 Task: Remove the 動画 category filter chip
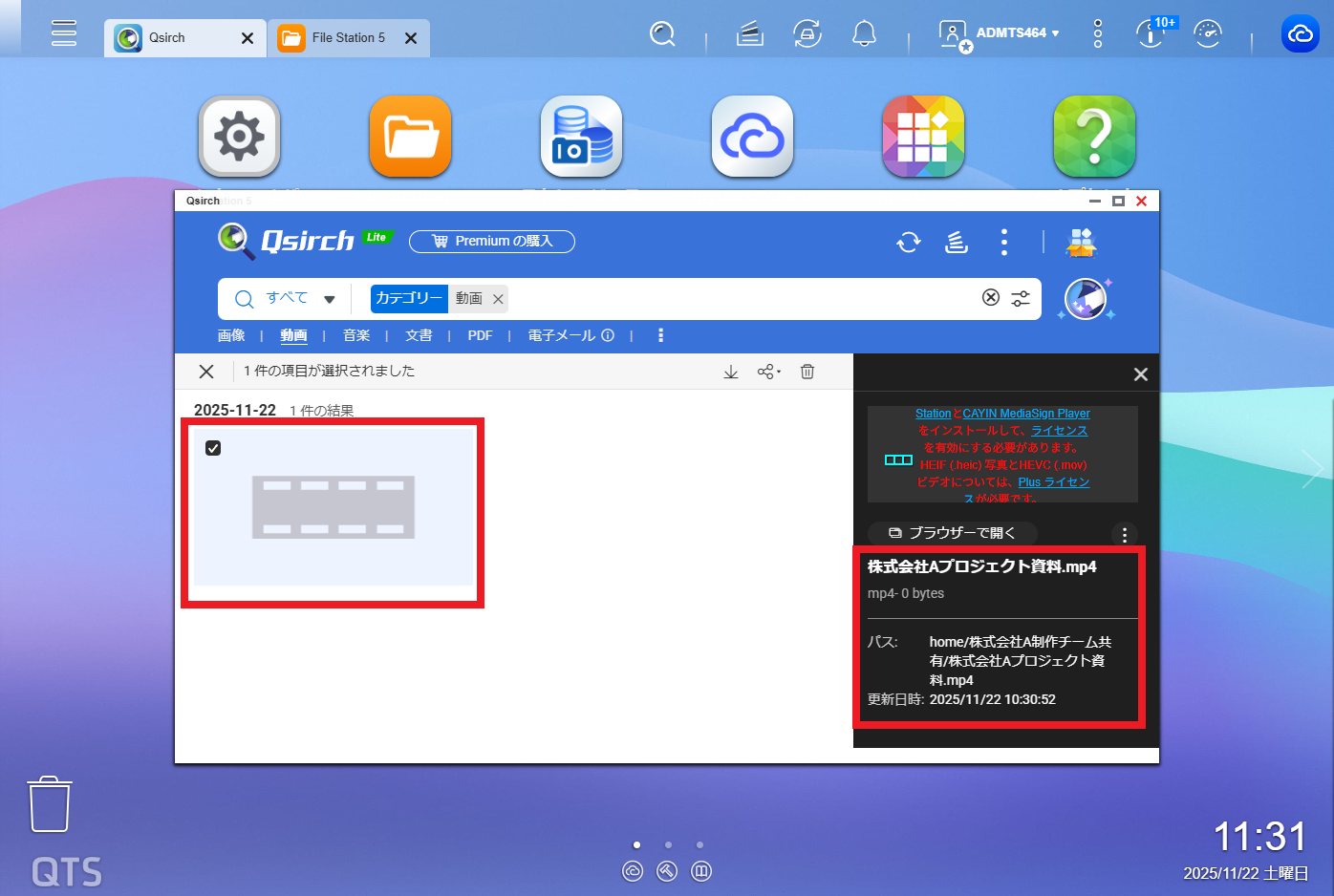click(x=498, y=299)
